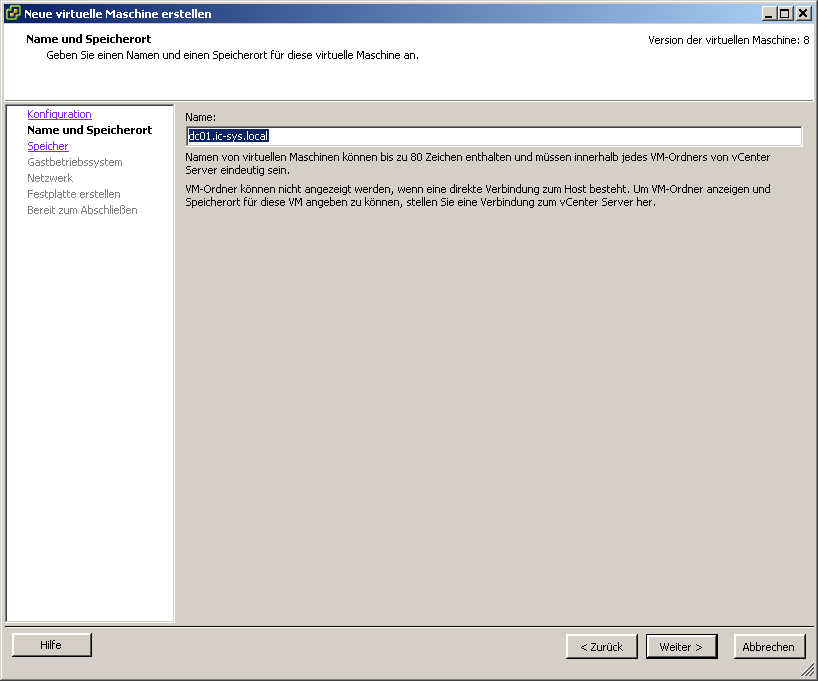Select the Netzwerk step in sidebar
The width and height of the screenshot is (818, 681).
click(50, 178)
